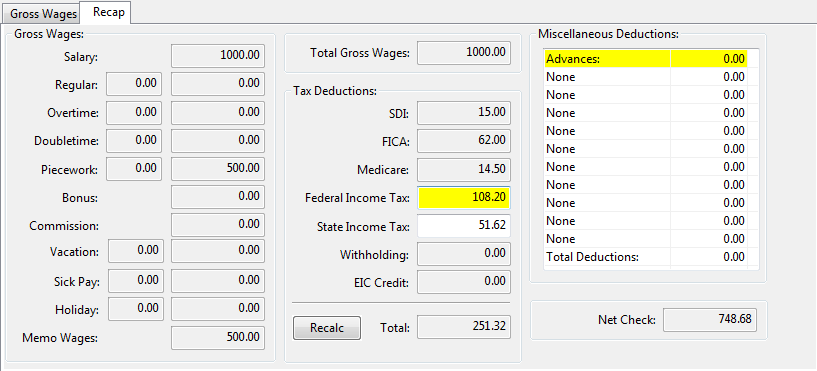Click the Total Gross Wages field
The image size is (817, 371).
click(464, 53)
